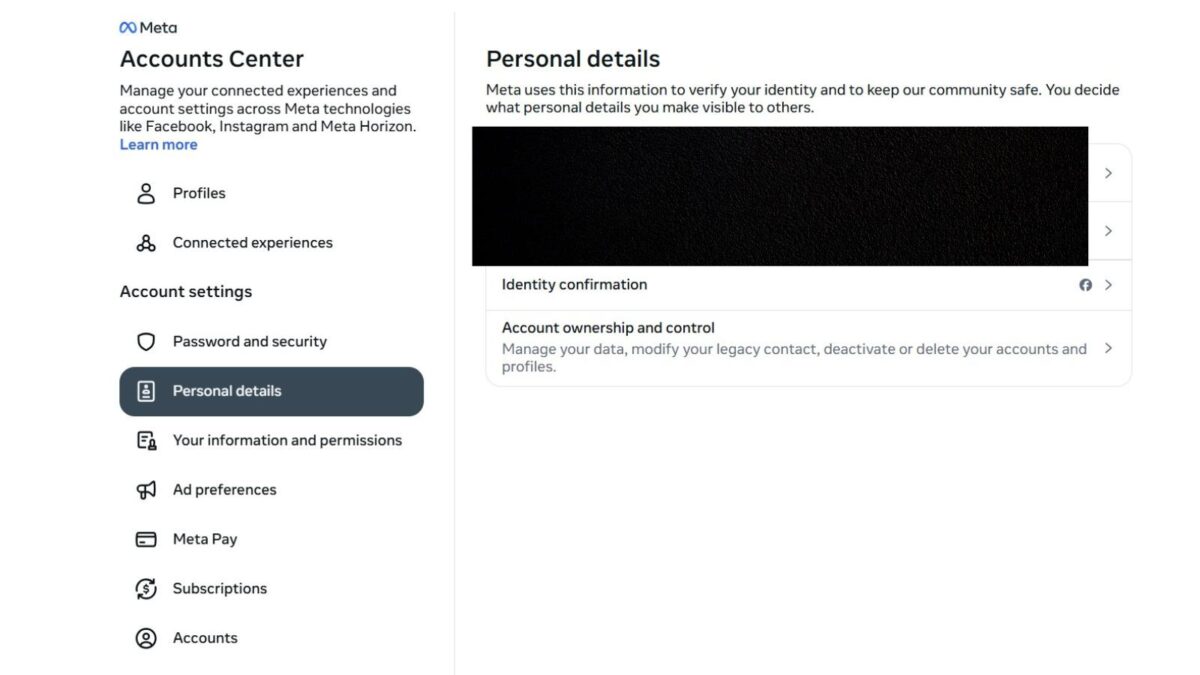Click the Facebook icon beside Identity confirmation
The image size is (1200, 675).
point(1086,285)
